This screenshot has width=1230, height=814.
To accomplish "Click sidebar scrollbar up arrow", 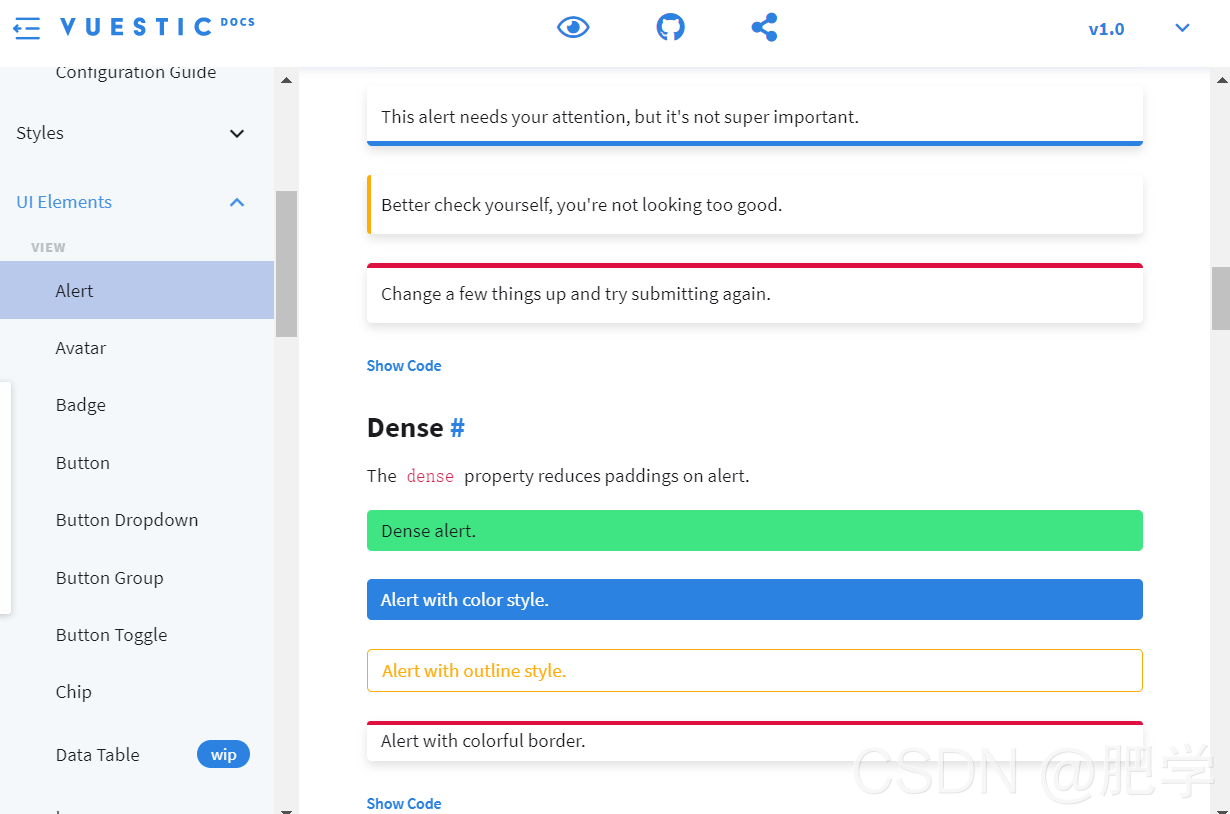I will (286, 80).
